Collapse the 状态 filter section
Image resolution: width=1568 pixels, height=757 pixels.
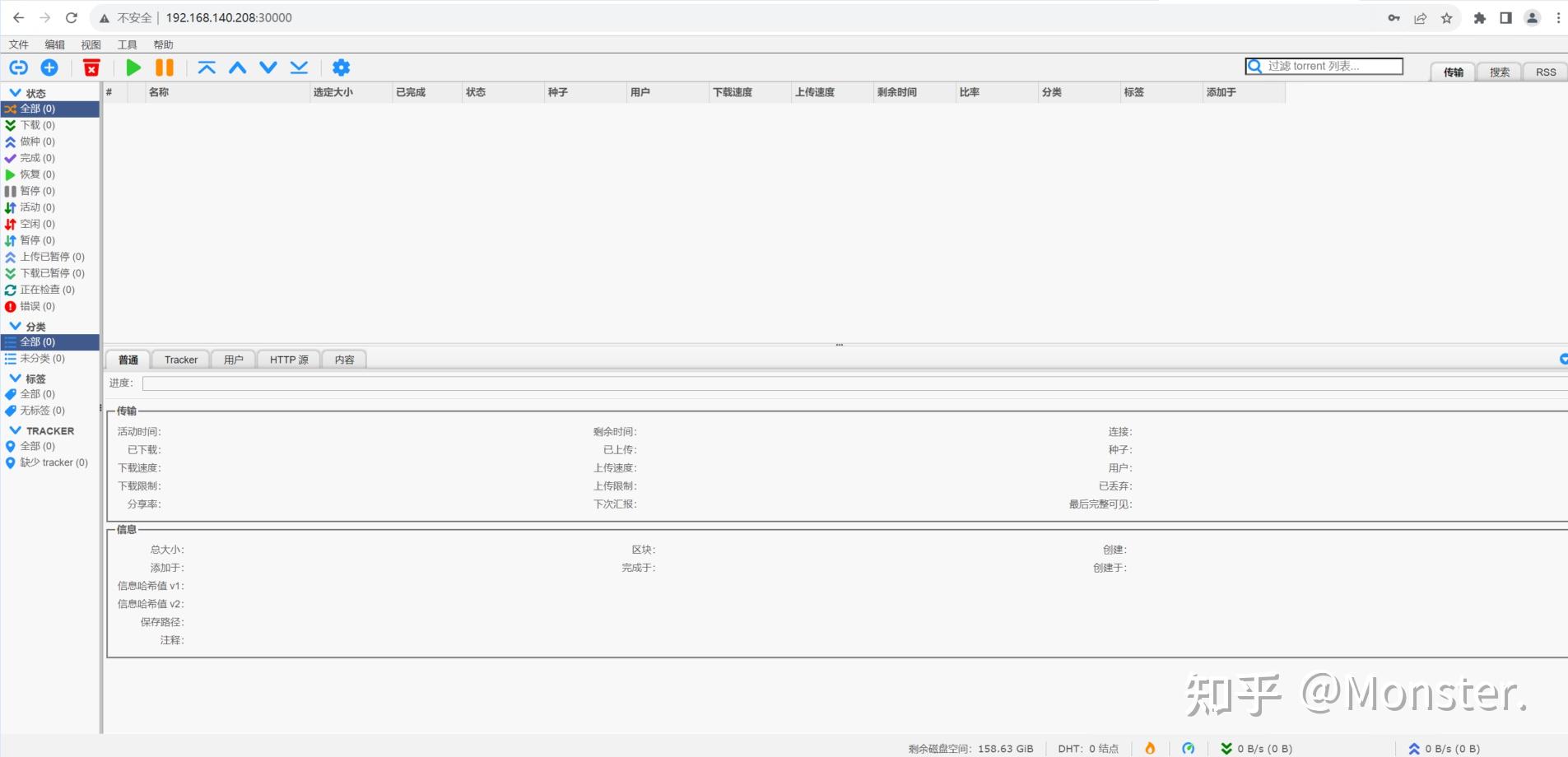[x=16, y=92]
